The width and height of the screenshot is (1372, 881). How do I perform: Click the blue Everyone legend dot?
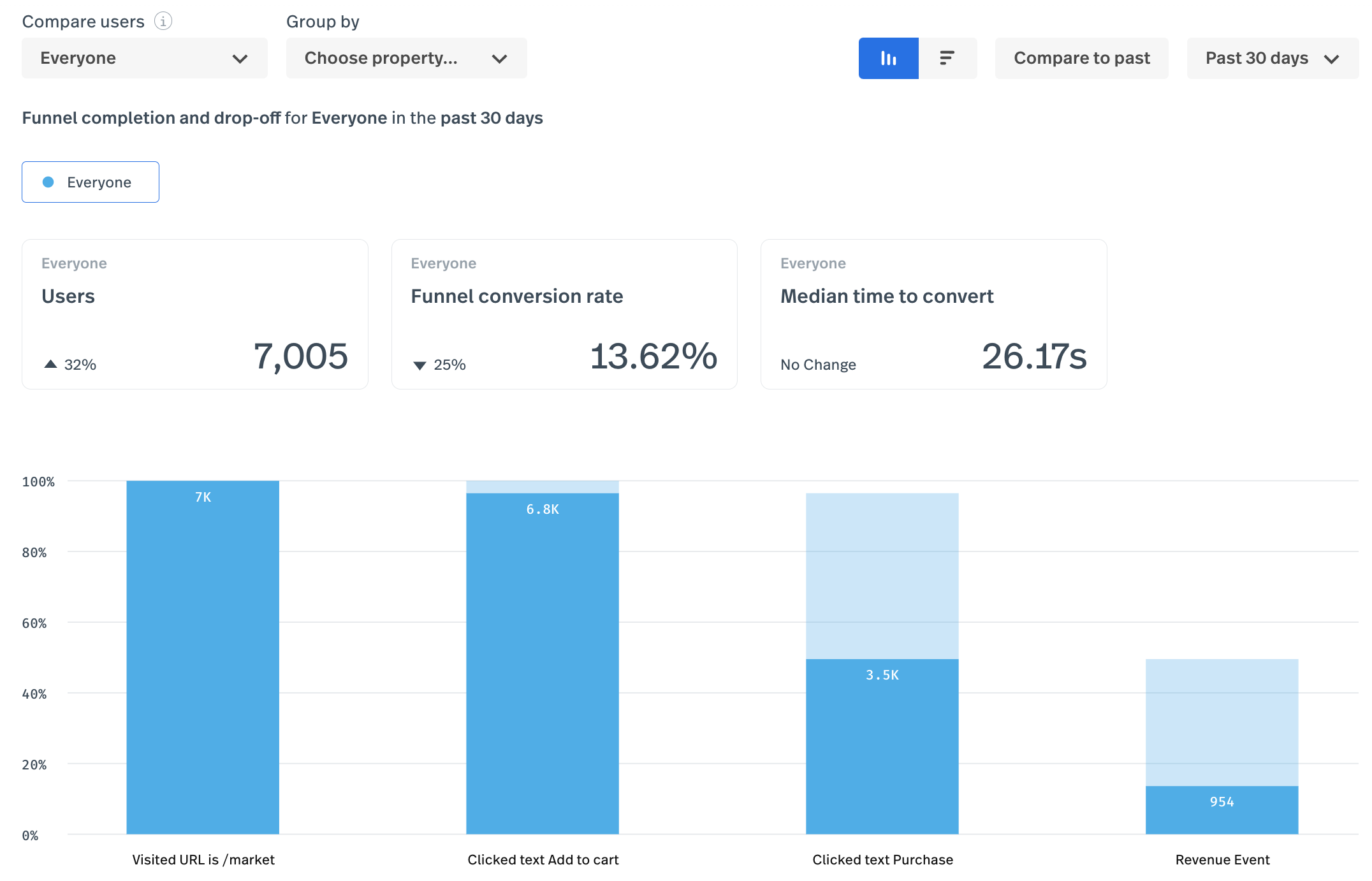pos(48,182)
